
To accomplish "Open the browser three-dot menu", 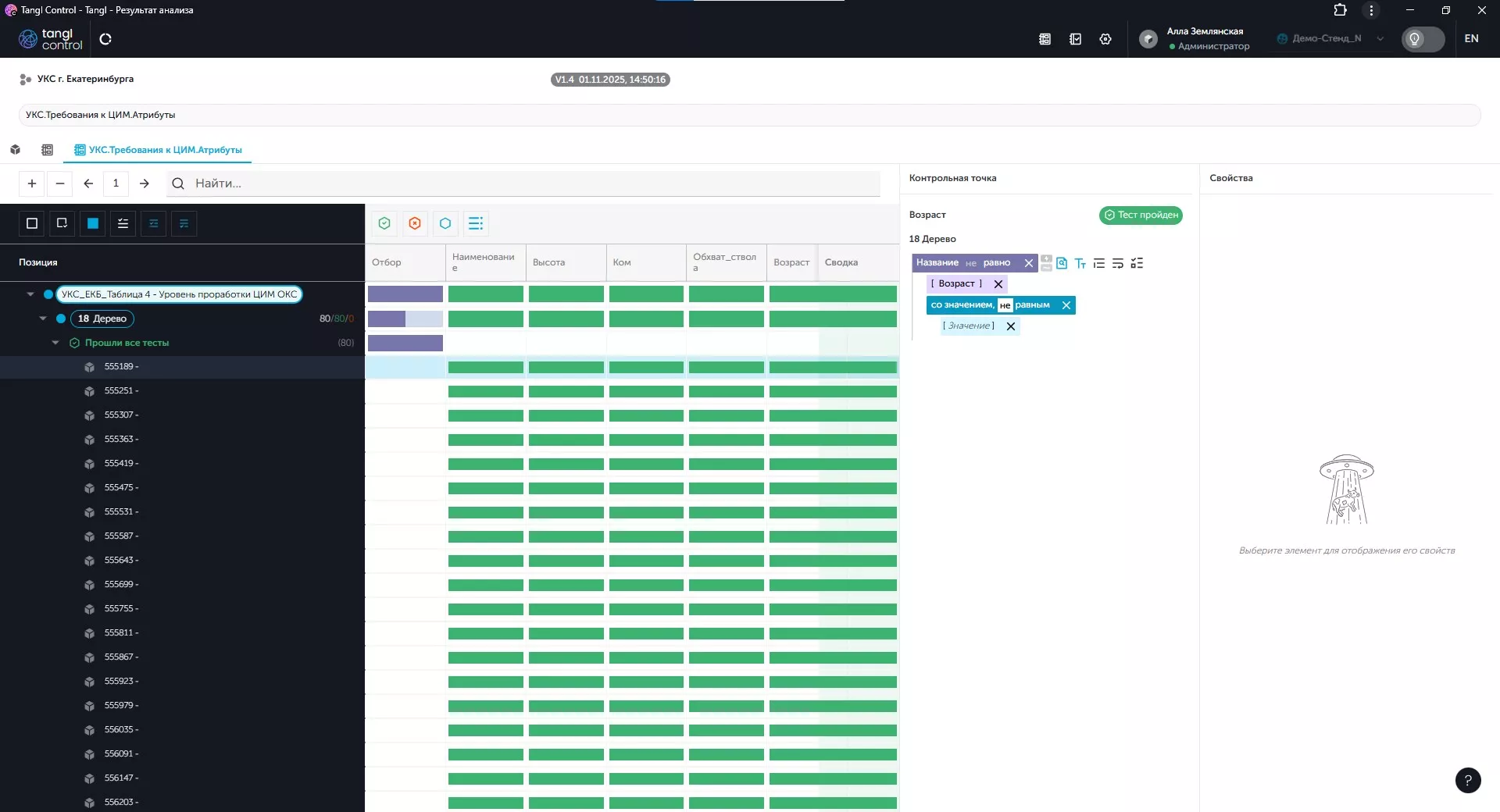I will (1370, 10).
